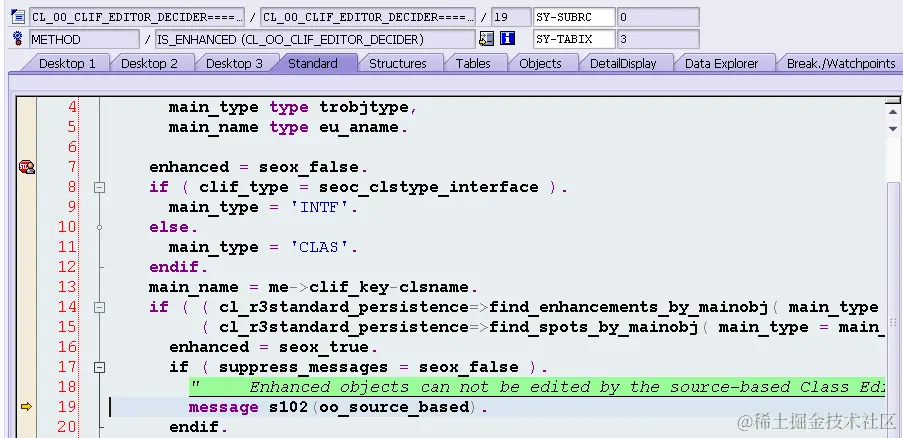
Task: Click the gear icon next to the METHOD field
Action: click(x=18, y=39)
